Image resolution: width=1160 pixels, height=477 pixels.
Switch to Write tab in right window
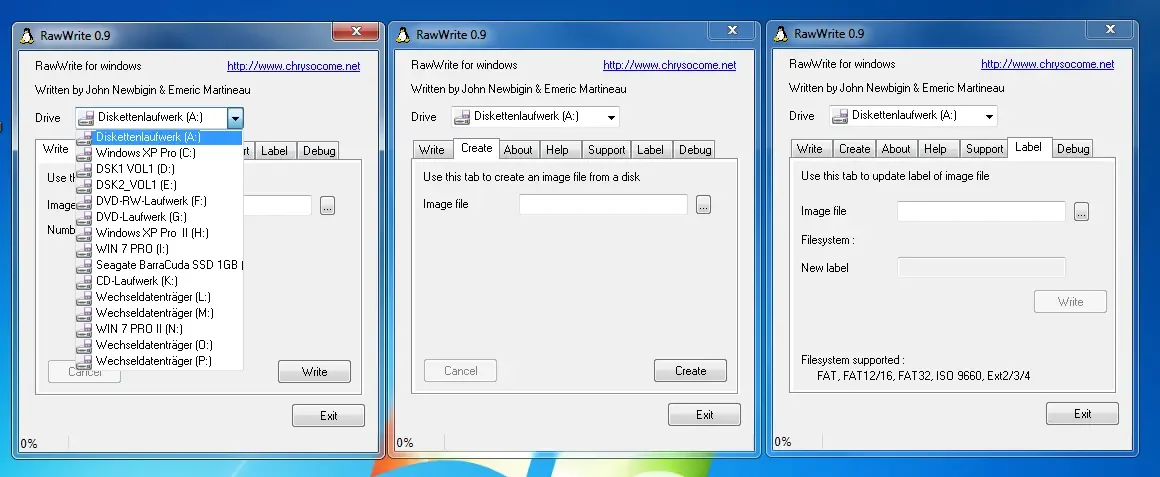click(x=809, y=149)
